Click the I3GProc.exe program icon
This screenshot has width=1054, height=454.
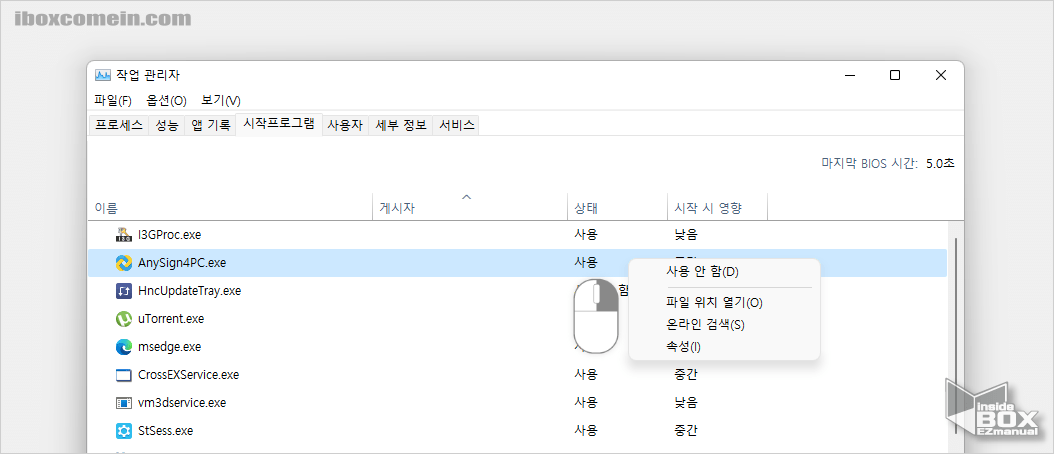(x=124, y=235)
